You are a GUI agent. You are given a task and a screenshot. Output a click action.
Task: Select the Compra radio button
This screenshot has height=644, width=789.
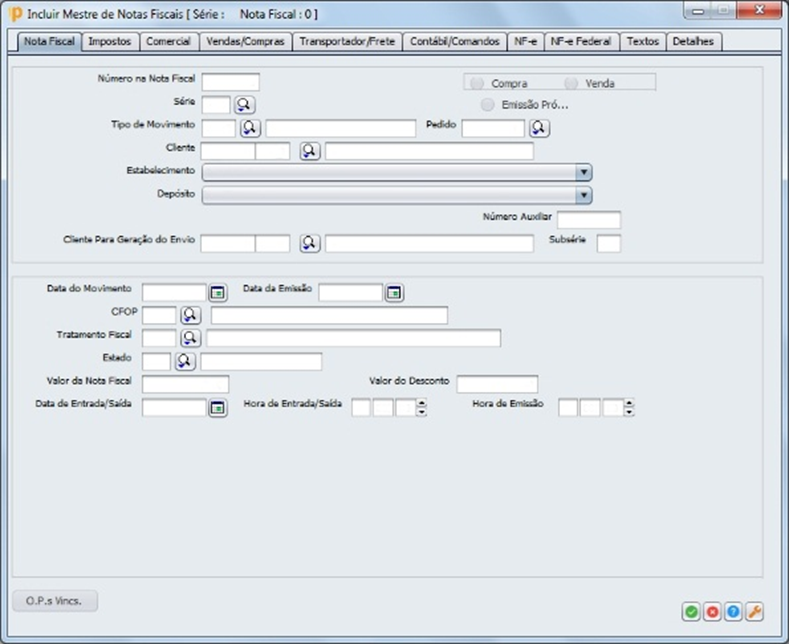click(477, 84)
